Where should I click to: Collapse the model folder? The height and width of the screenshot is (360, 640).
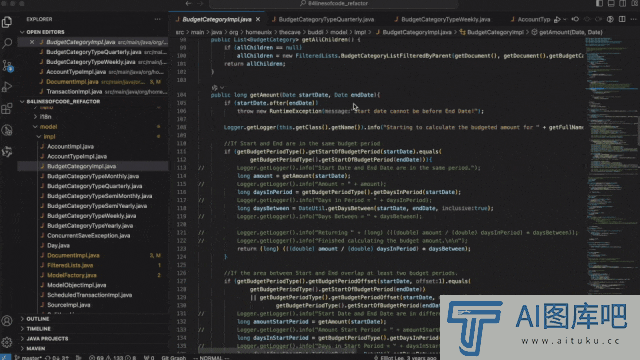35,127
